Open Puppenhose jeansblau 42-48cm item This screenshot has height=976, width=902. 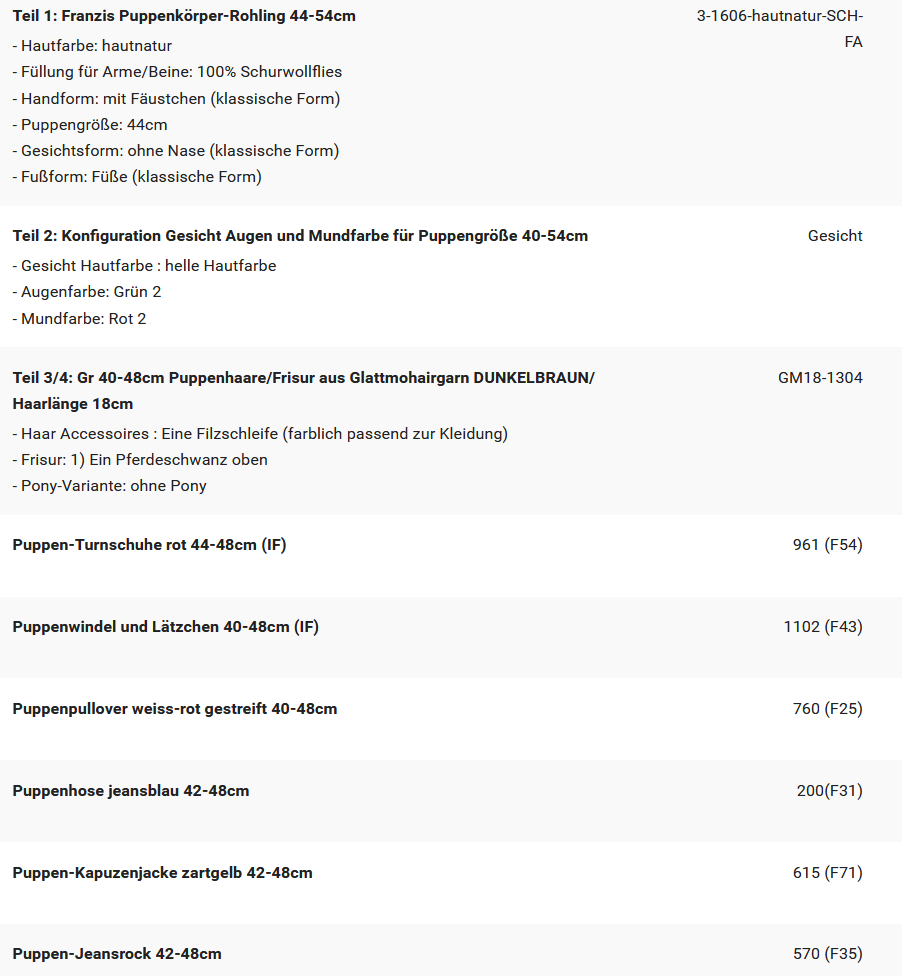[131, 791]
